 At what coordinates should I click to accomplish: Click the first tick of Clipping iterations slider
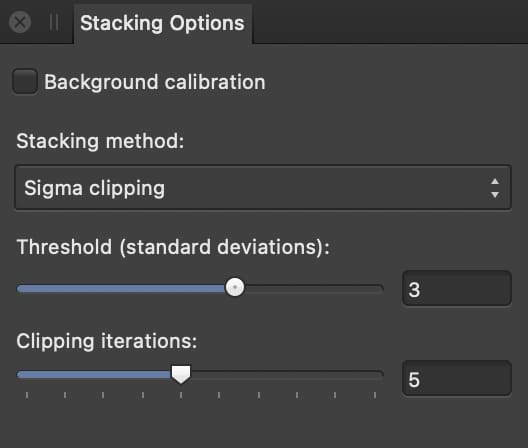(27, 395)
